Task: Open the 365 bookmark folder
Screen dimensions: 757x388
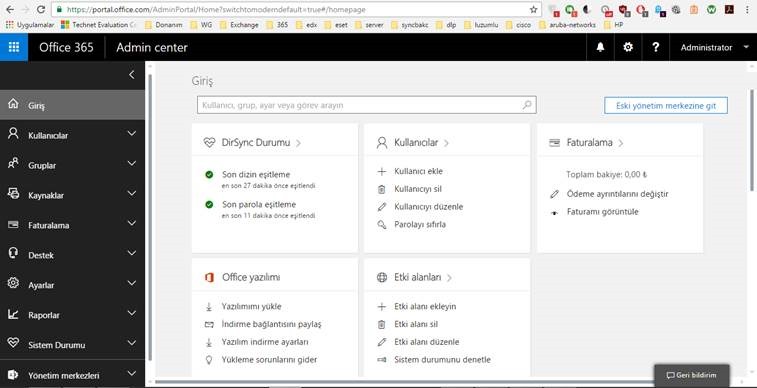Action: [x=277, y=25]
